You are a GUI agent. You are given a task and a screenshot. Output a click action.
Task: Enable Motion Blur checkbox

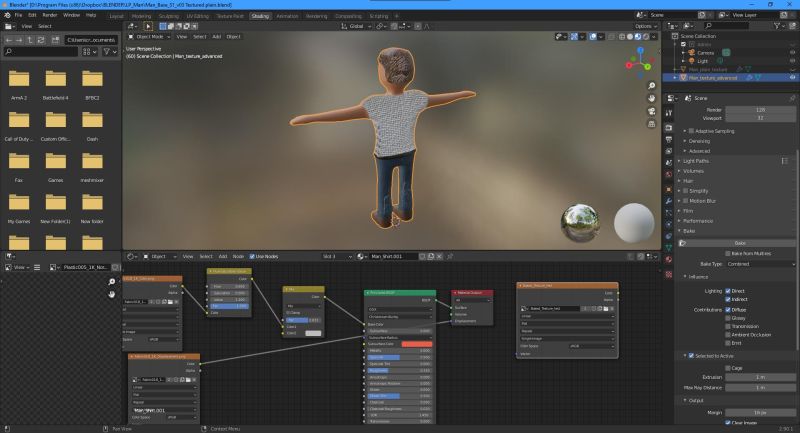[x=685, y=201]
